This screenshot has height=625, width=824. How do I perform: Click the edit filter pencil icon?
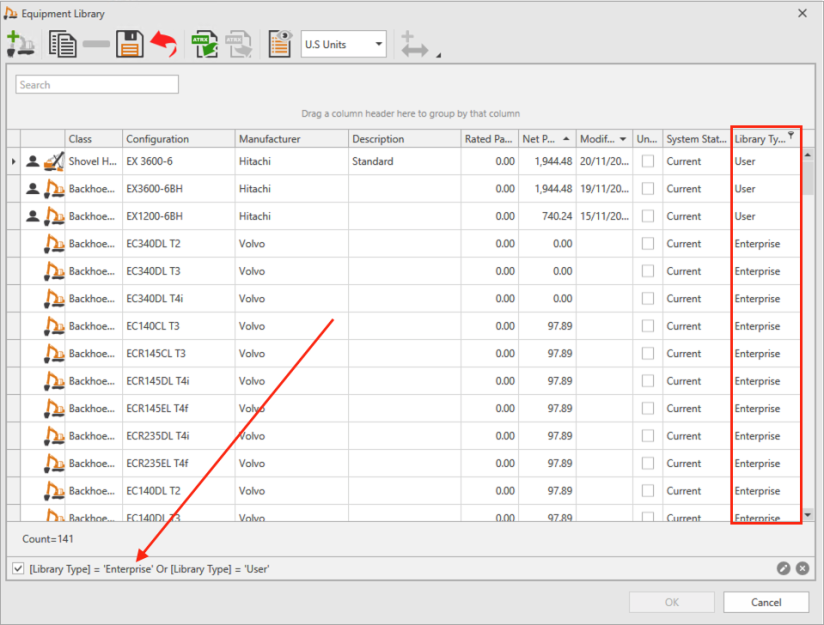pos(784,568)
